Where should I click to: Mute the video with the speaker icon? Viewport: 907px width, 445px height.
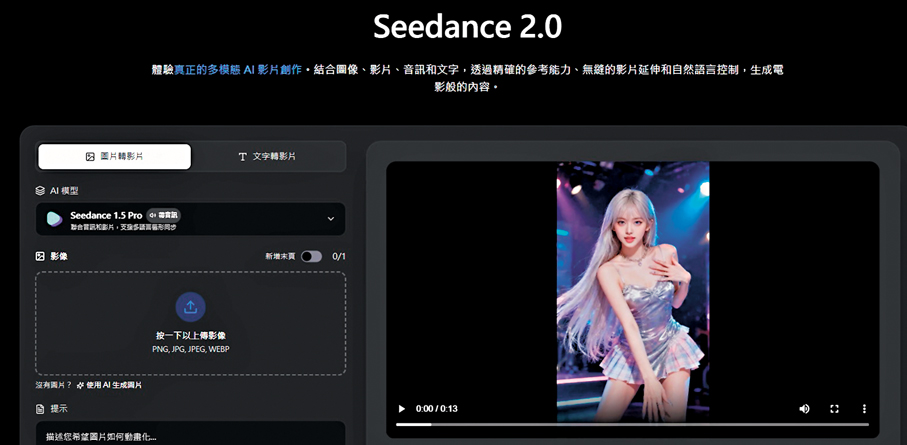pyautogui.click(x=804, y=409)
